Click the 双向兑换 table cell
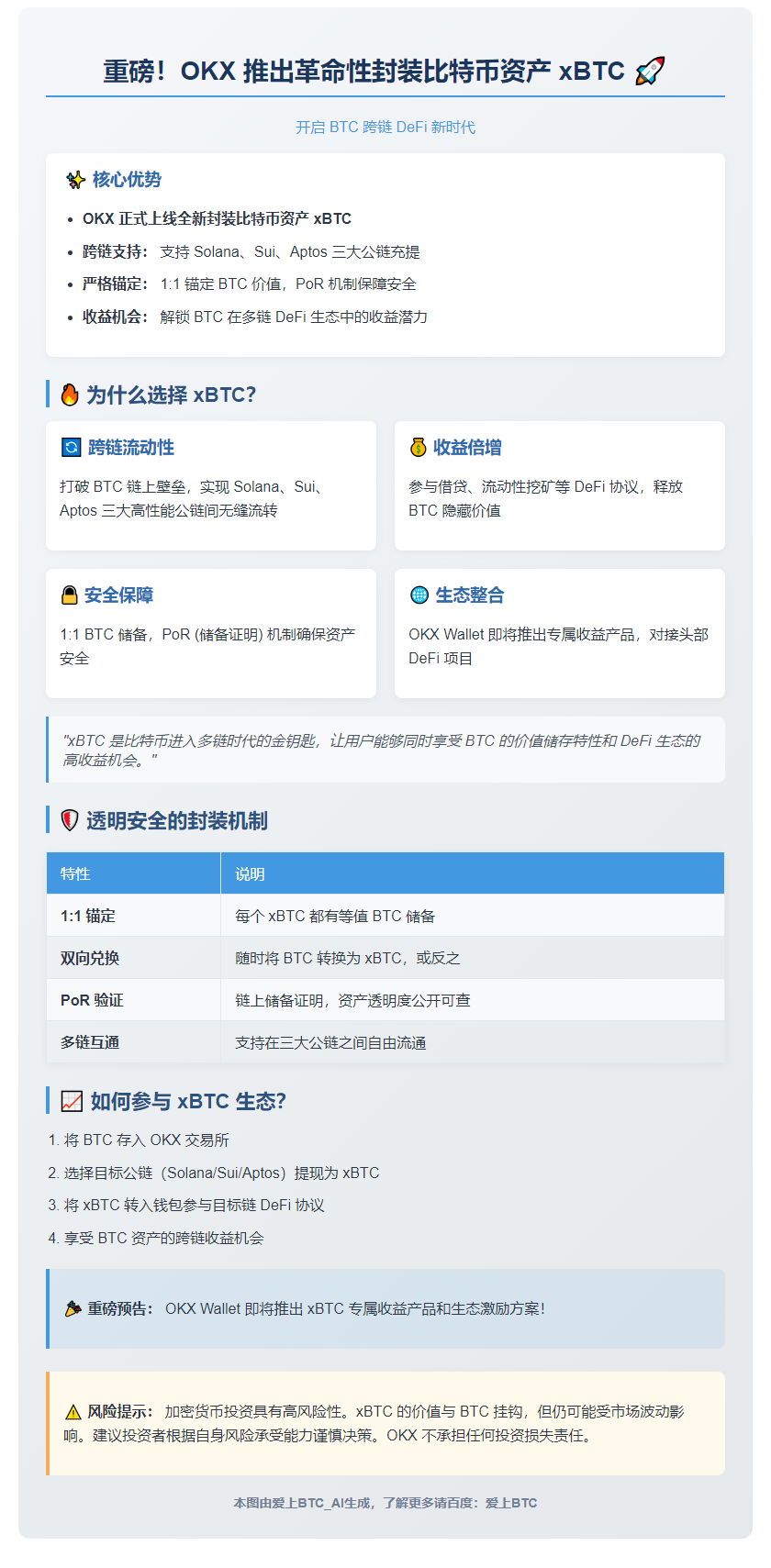771x1568 pixels. (134, 958)
